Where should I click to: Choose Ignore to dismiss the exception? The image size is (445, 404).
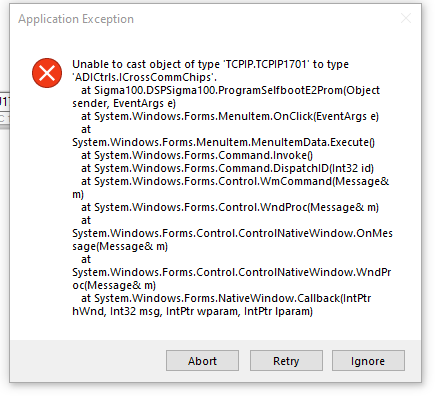[x=368, y=360]
